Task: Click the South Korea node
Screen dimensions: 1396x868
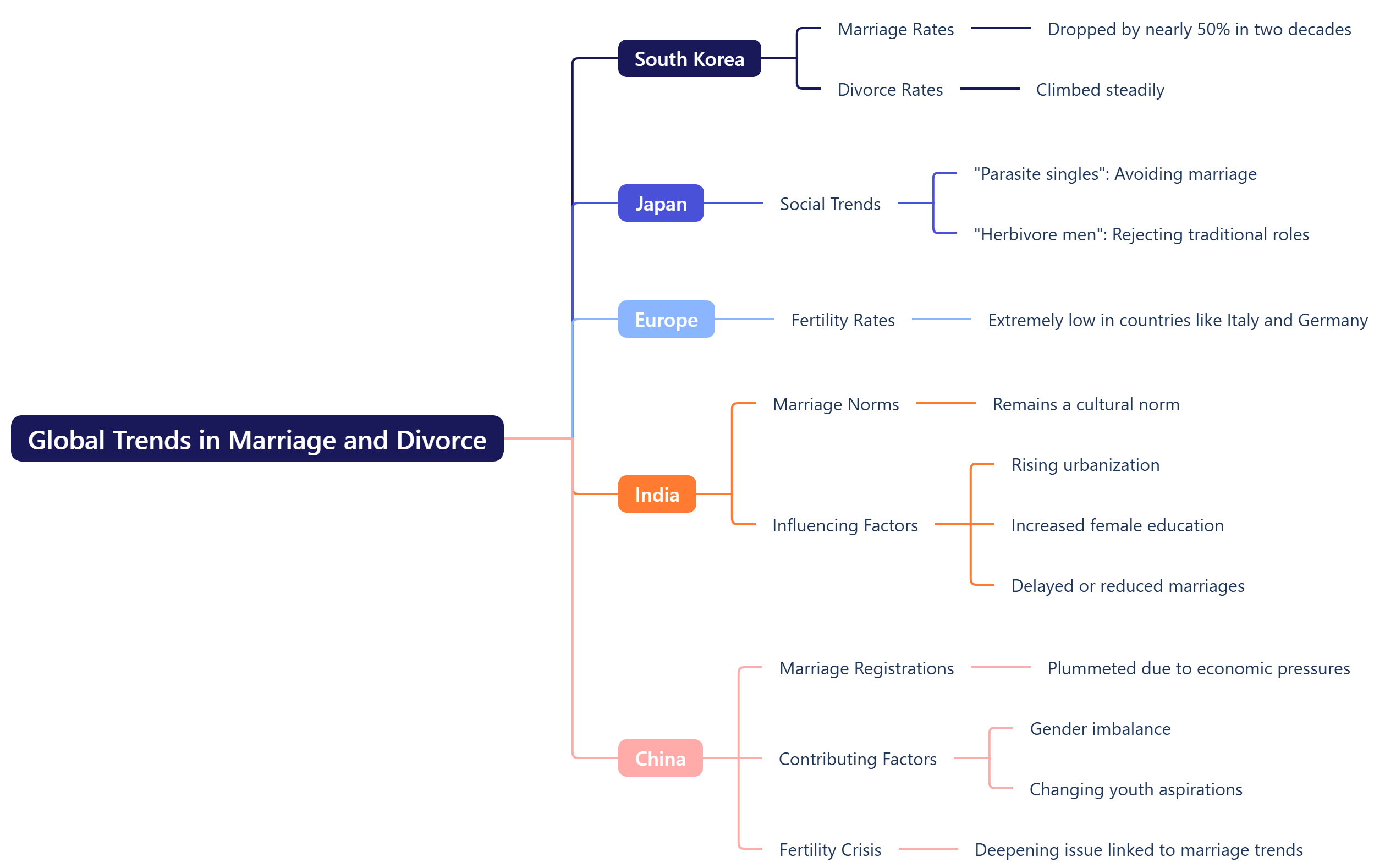Action: pos(689,58)
